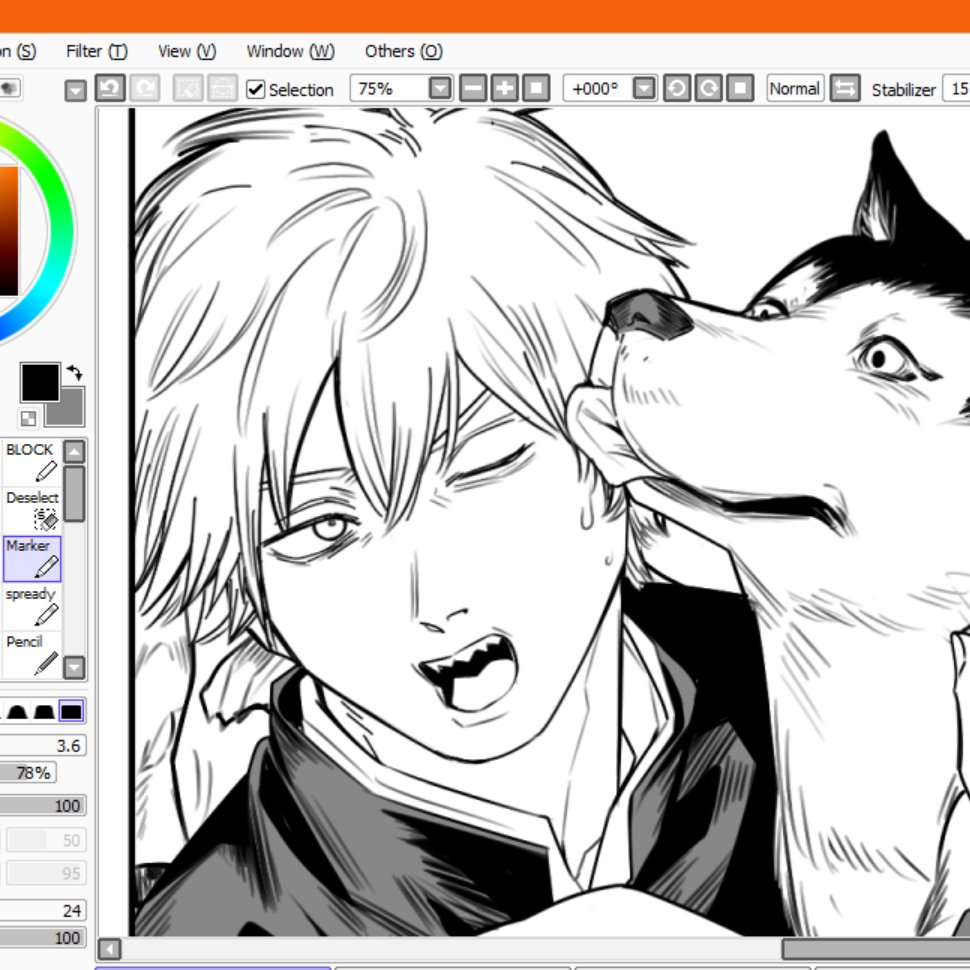Click the bottom 100 parameter slider

[43, 938]
